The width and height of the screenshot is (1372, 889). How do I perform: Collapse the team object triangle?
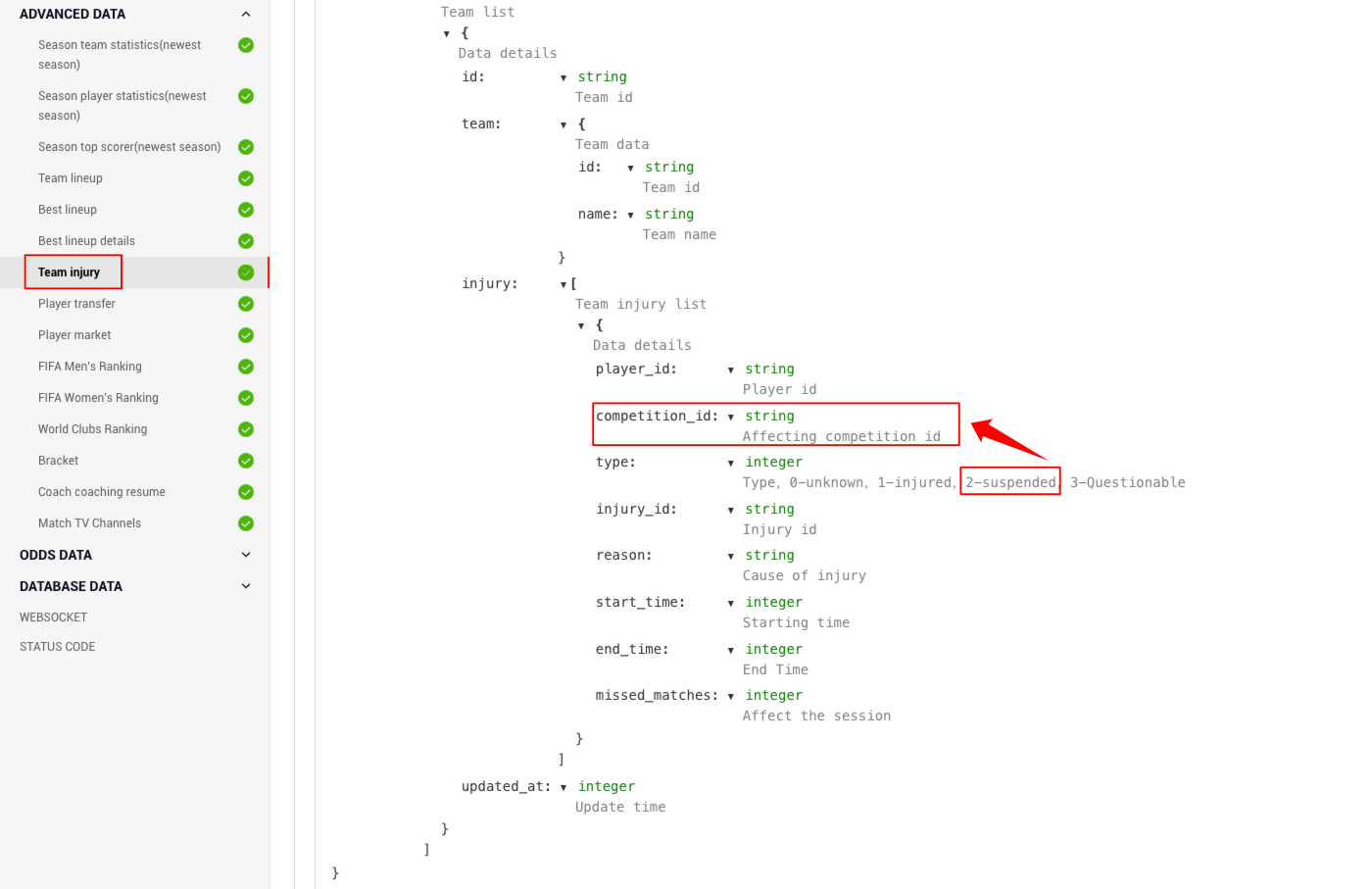[x=563, y=124]
